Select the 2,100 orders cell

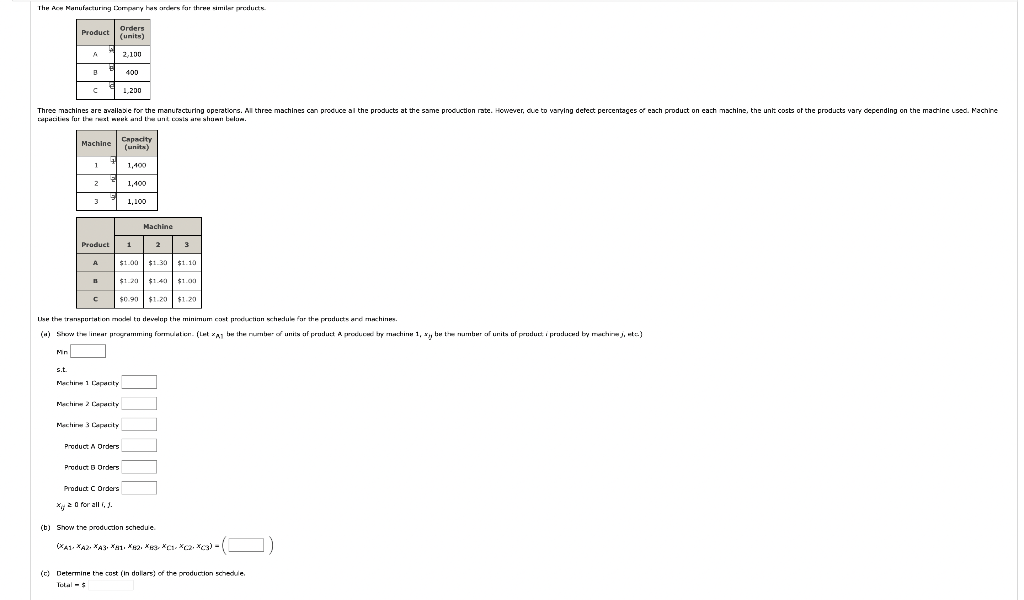(132, 54)
